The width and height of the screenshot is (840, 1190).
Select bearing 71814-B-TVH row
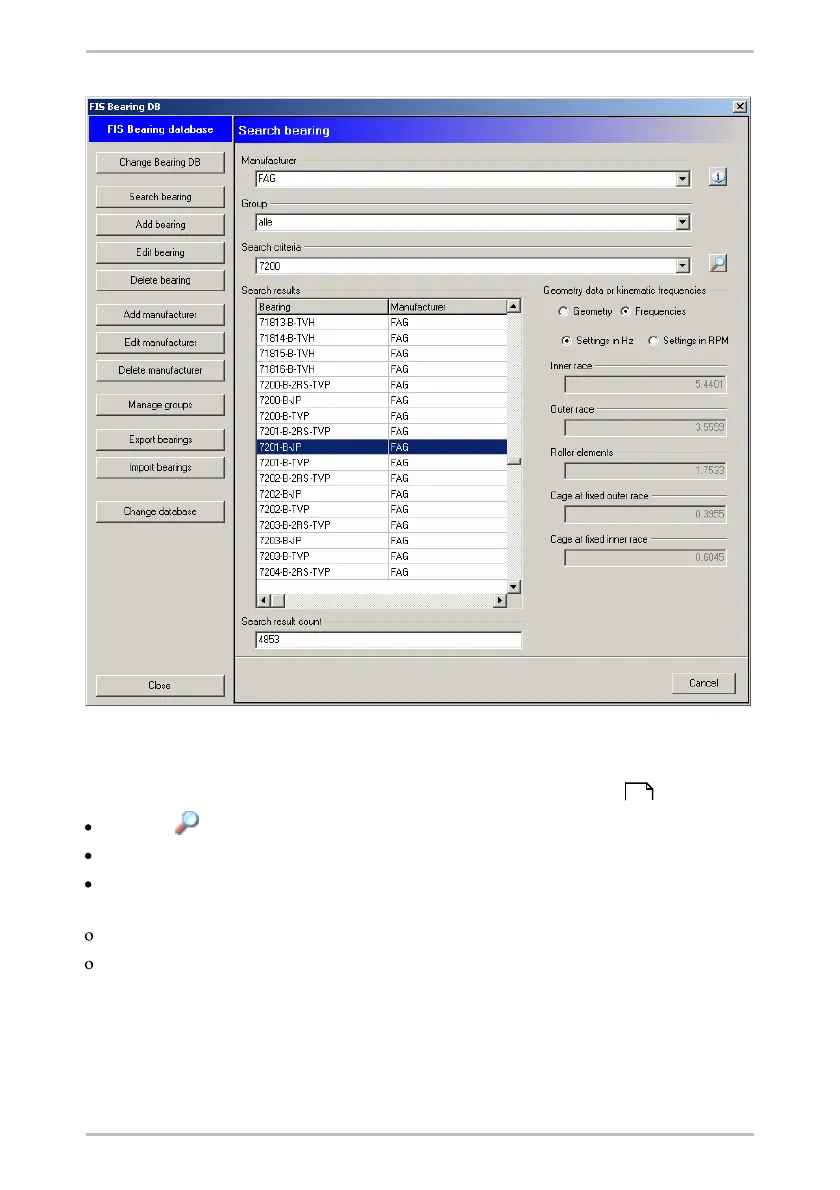click(382, 338)
